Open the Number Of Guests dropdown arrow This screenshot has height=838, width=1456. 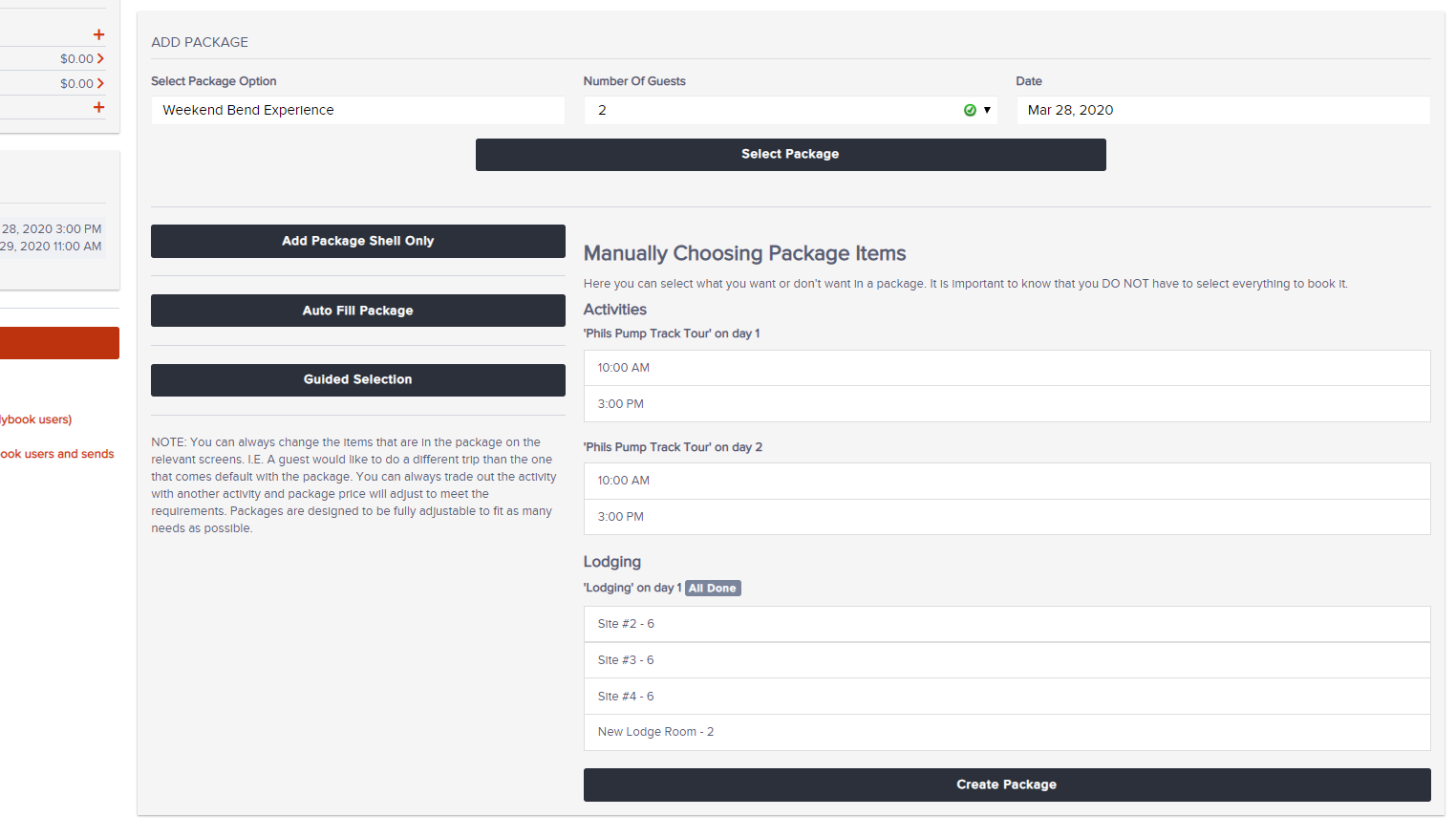pos(987,110)
